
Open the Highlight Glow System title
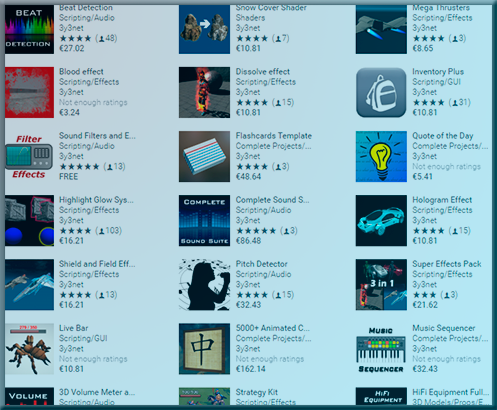96,200
